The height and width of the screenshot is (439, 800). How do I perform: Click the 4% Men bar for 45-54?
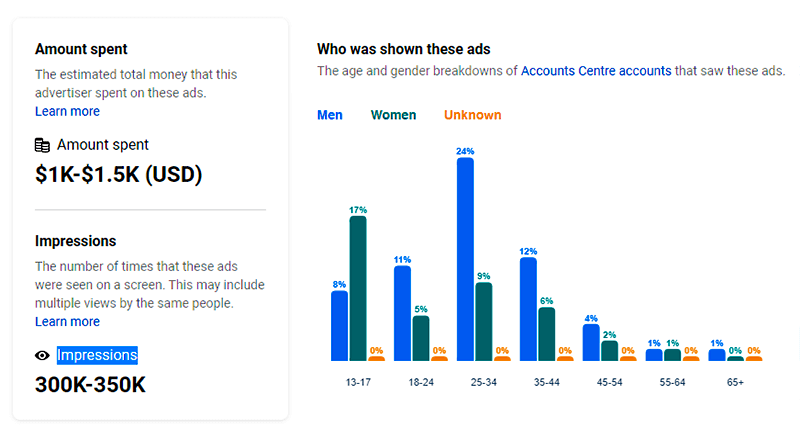pos(591,342)
